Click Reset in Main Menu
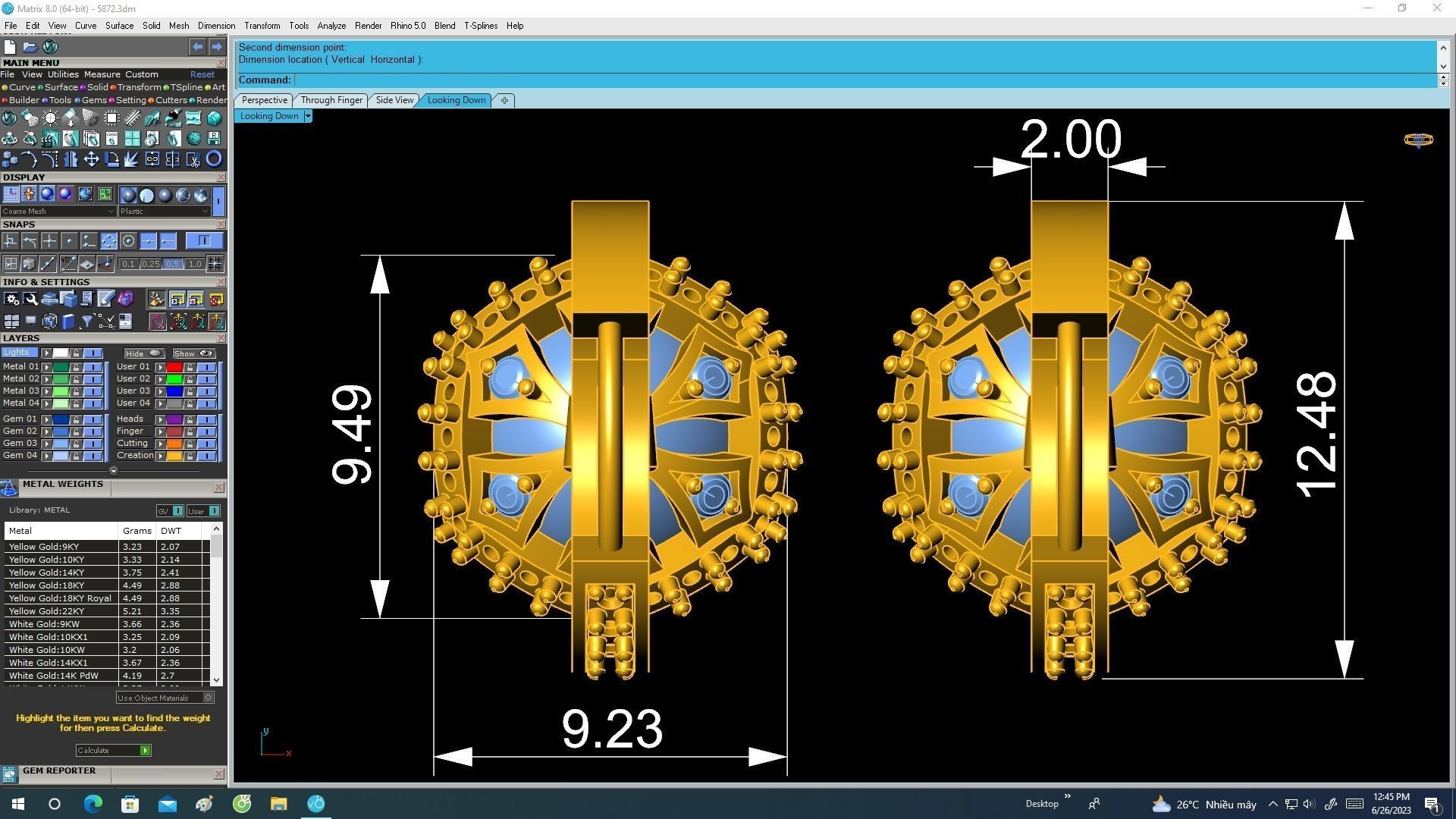Viewport: 1456px width, 819px height. 202,74
